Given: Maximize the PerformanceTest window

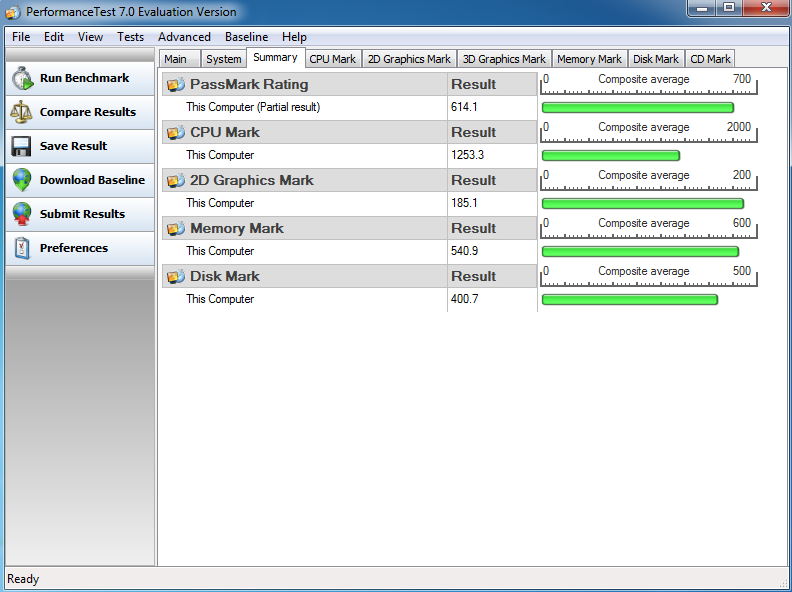Looking at the screenshot, I should [x=729, y=8].
